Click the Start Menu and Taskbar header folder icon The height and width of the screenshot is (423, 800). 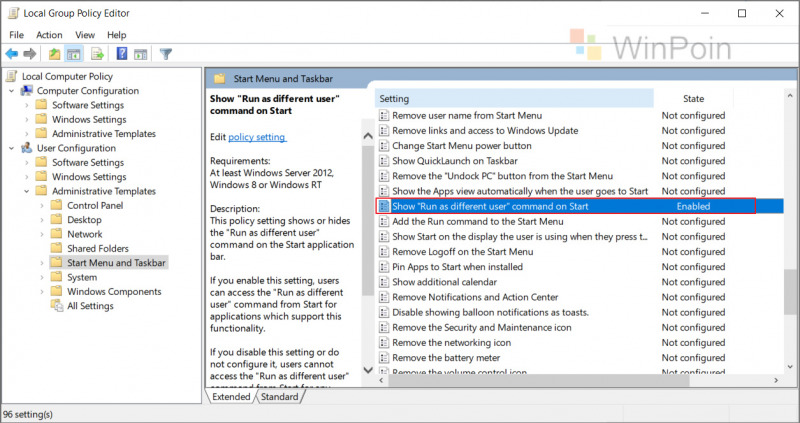click(x=220, y=79)
